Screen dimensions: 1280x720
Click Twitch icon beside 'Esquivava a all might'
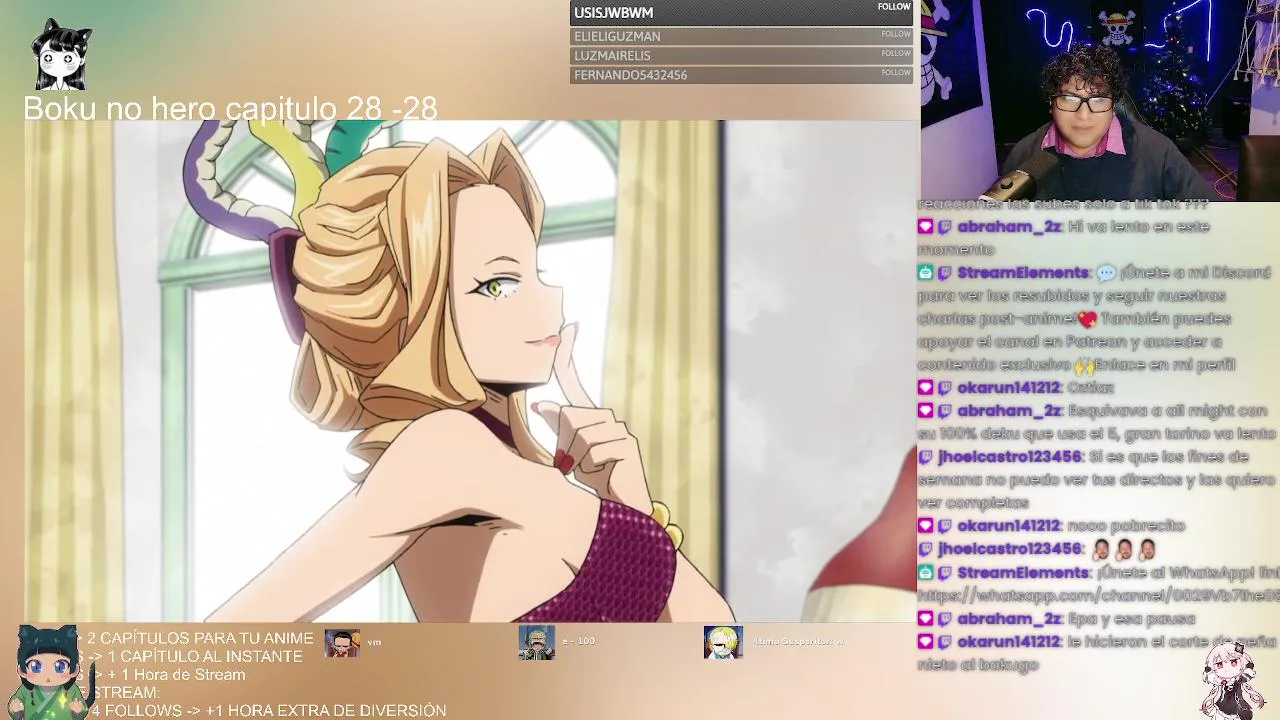click(x=945, y=411)
